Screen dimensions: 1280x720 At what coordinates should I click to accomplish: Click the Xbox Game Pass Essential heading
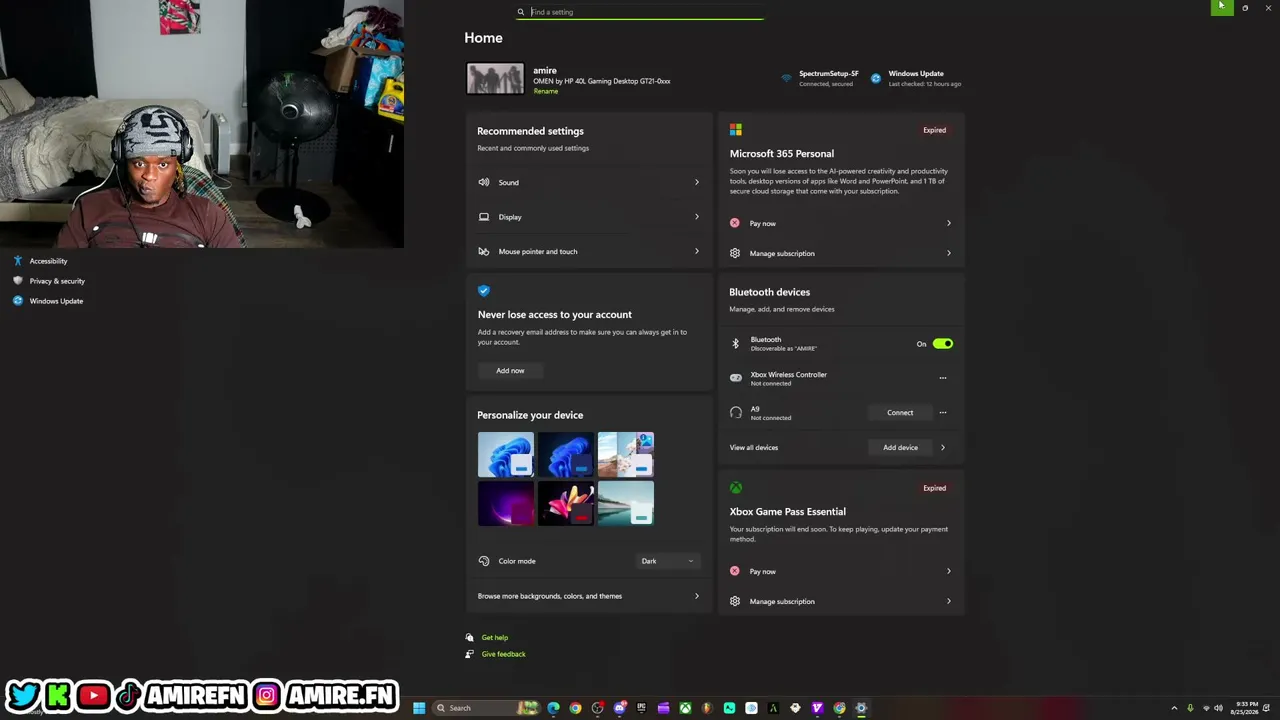788,512
